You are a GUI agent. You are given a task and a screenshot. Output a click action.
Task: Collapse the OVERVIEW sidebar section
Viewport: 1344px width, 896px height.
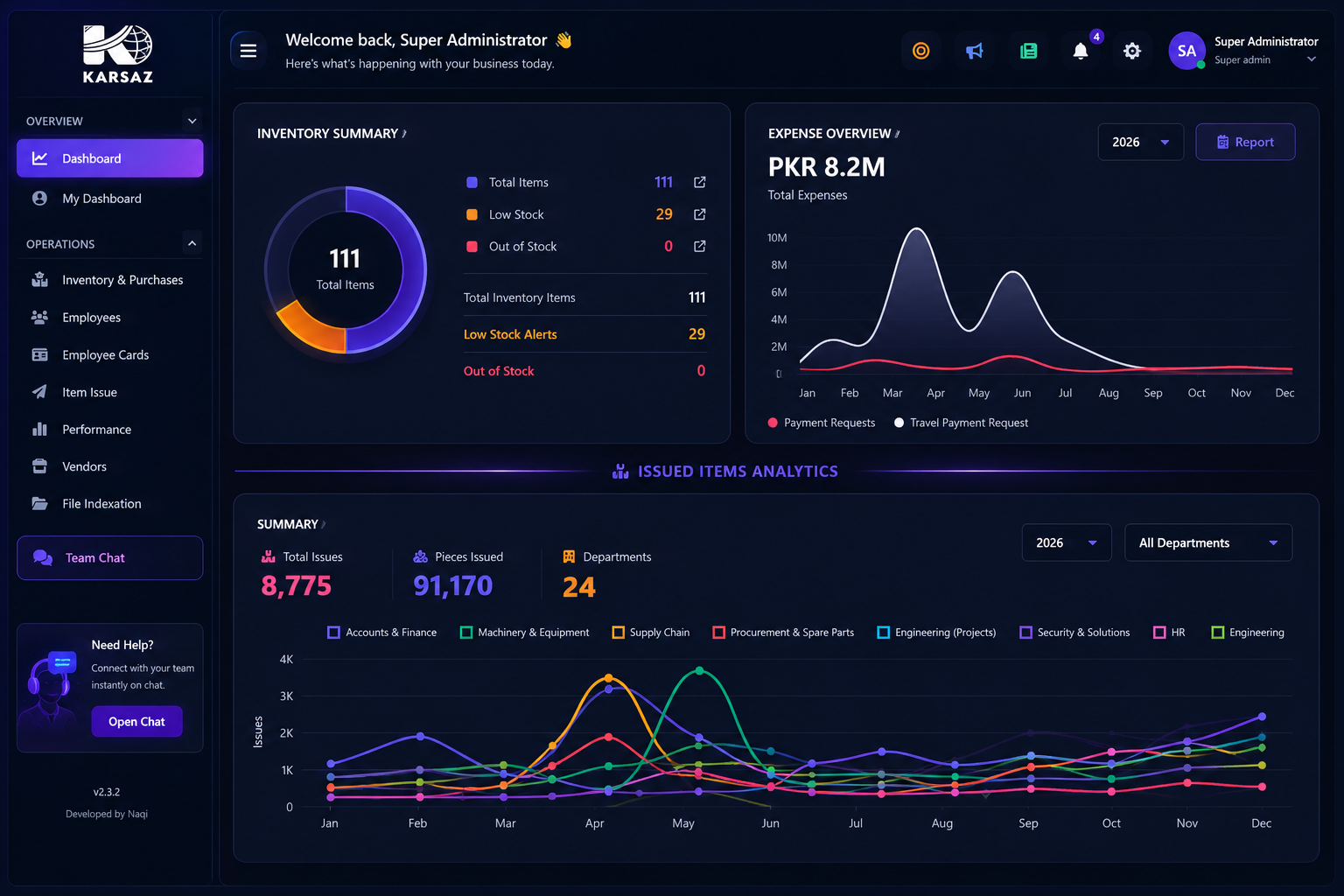click(x=192, y=121)
